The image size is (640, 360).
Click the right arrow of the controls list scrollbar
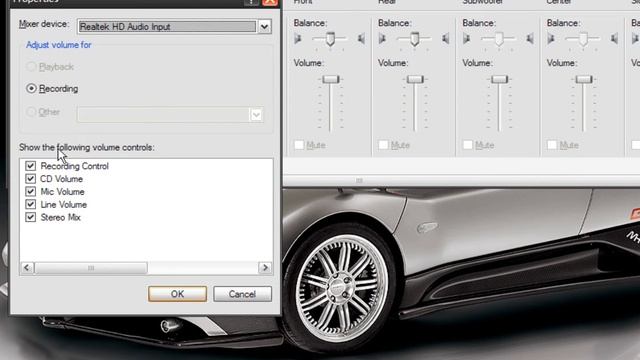click(265, 268)
